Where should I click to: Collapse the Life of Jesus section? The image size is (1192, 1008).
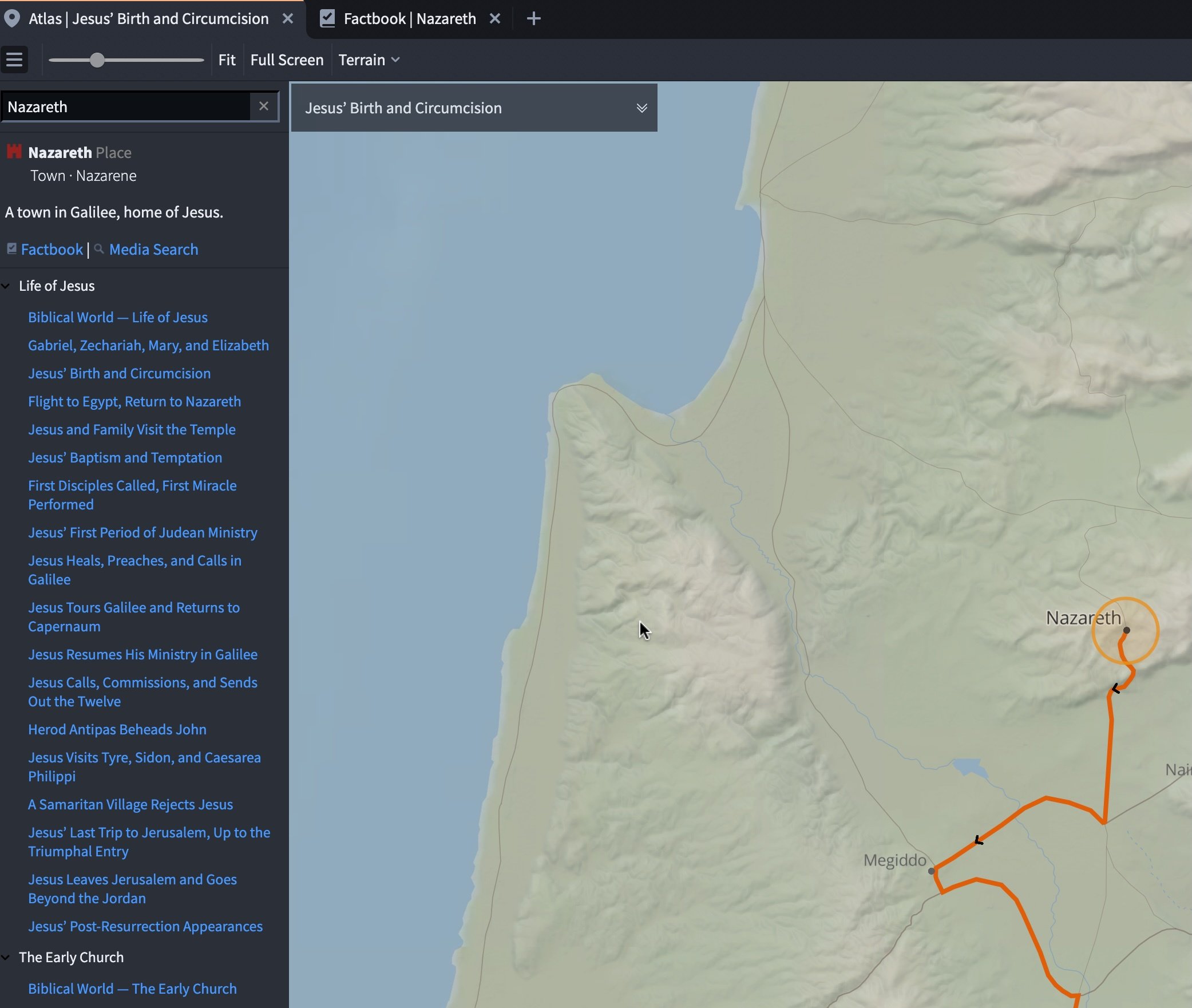[6, 286]
